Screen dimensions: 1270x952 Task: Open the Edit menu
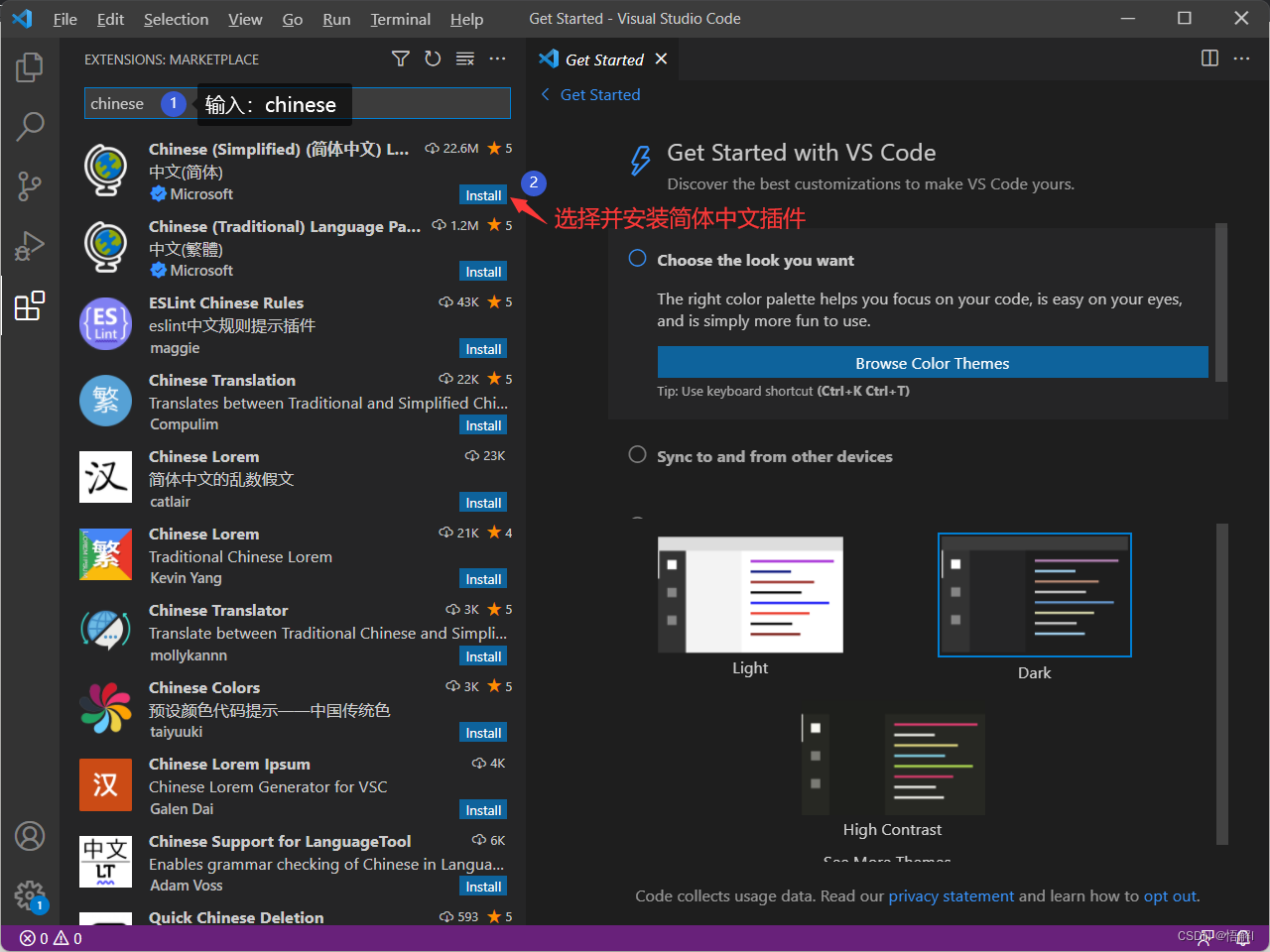tap(111, 19)
